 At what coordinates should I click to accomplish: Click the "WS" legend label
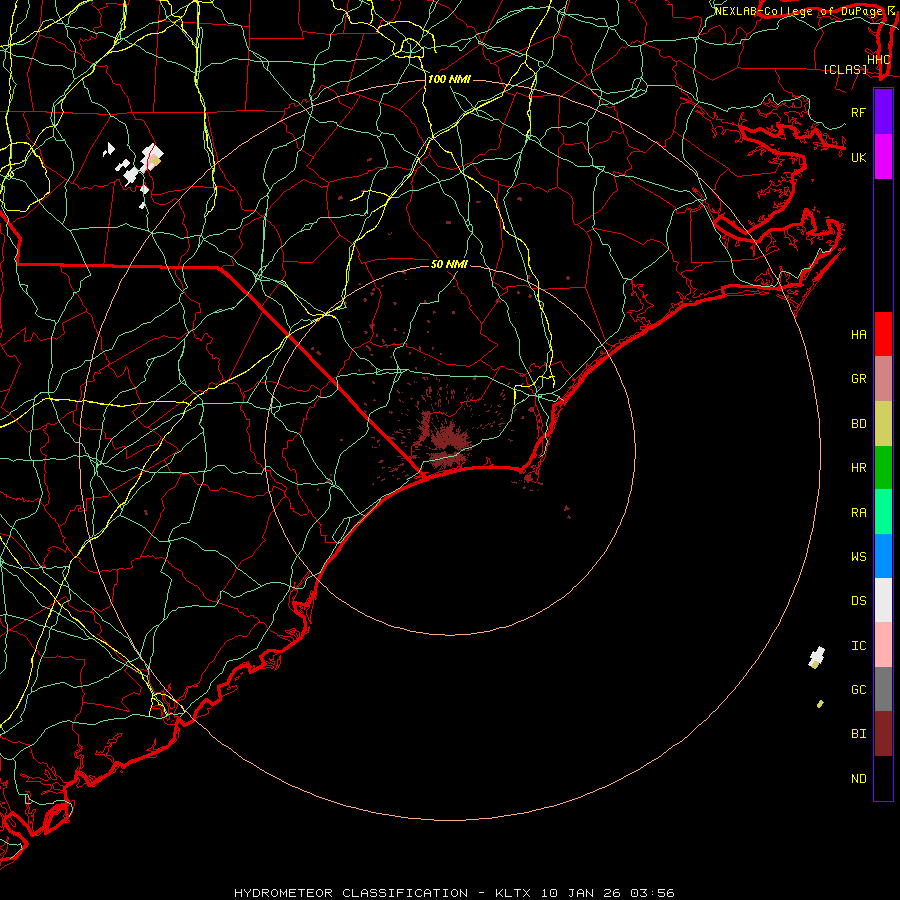click(858, 557)
